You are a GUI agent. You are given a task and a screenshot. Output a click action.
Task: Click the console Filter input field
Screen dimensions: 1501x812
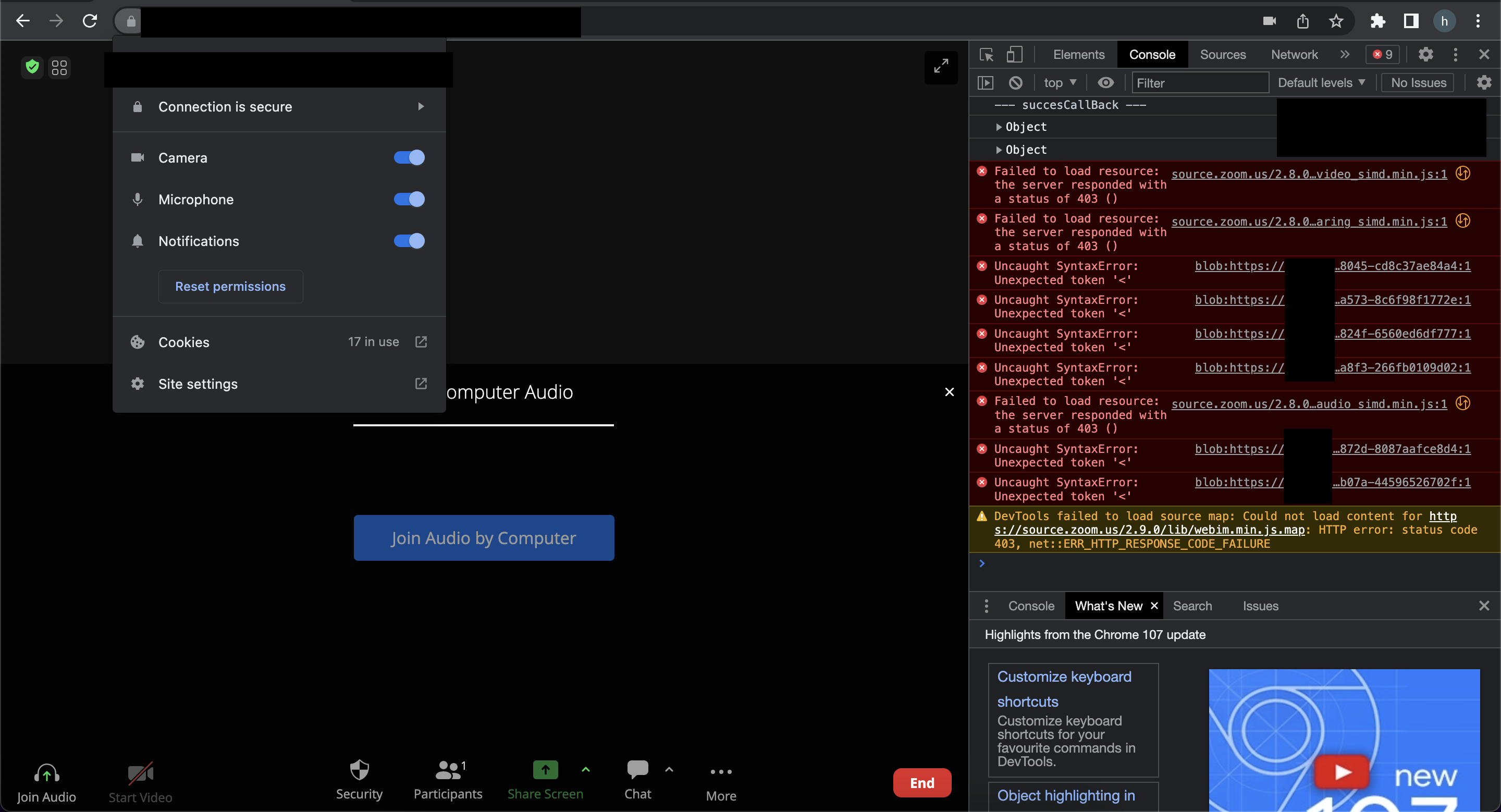pyautogui.click(x=1199, y=83)
